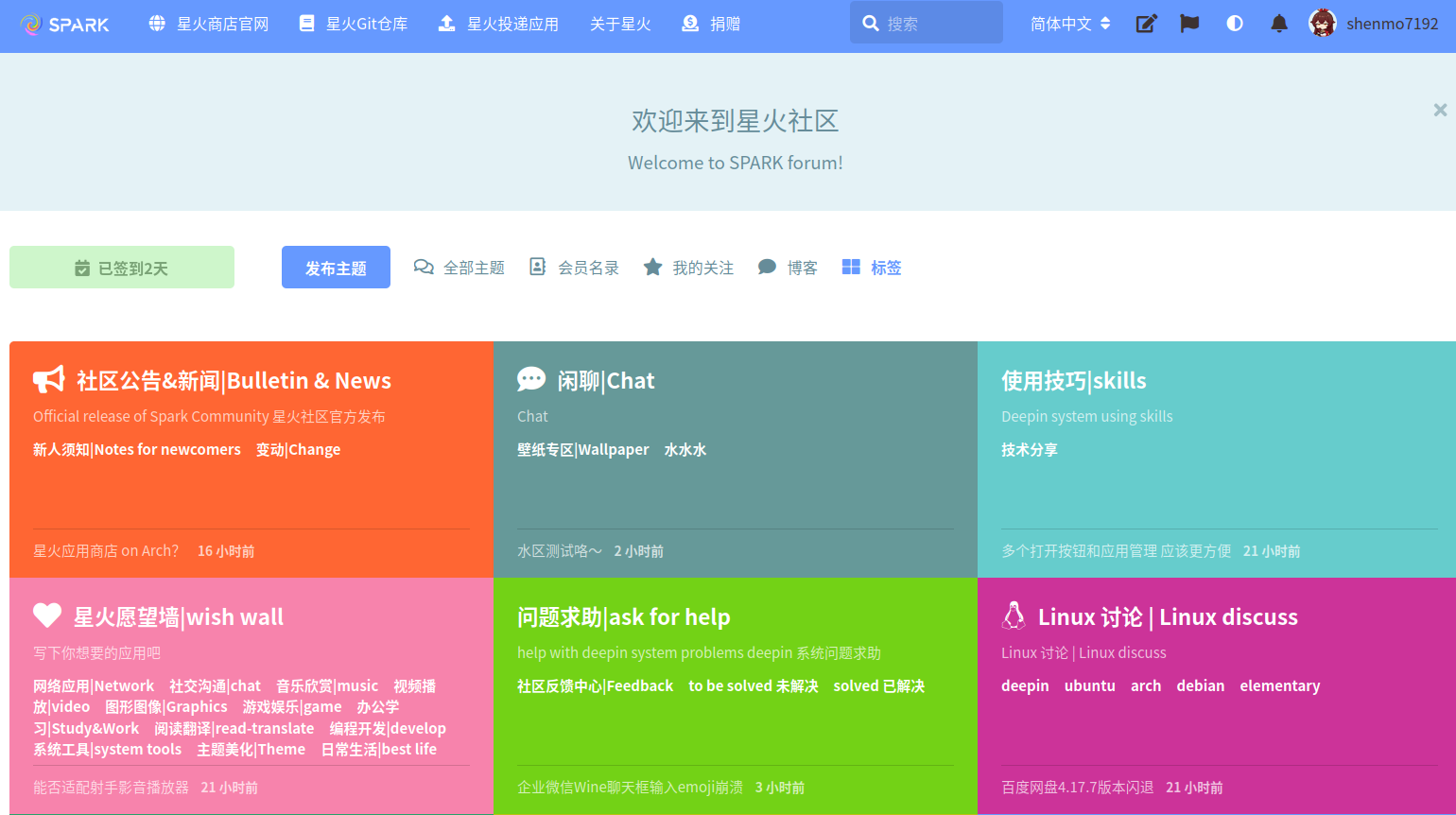Open the 关于星火 navbar menu
The height and width of the screenshot is (815, 1456).
click(x=620, y=25)
